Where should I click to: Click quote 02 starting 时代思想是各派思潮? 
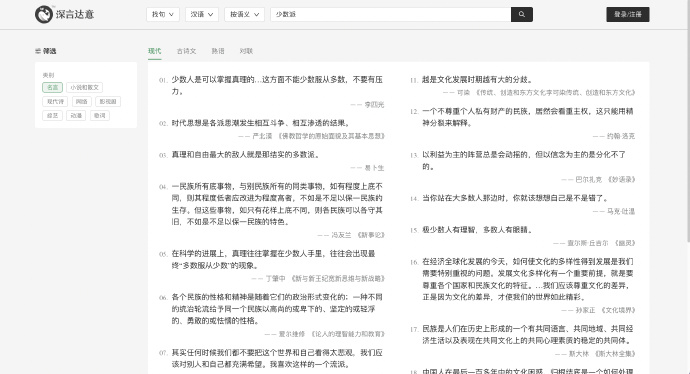[261, 123]
